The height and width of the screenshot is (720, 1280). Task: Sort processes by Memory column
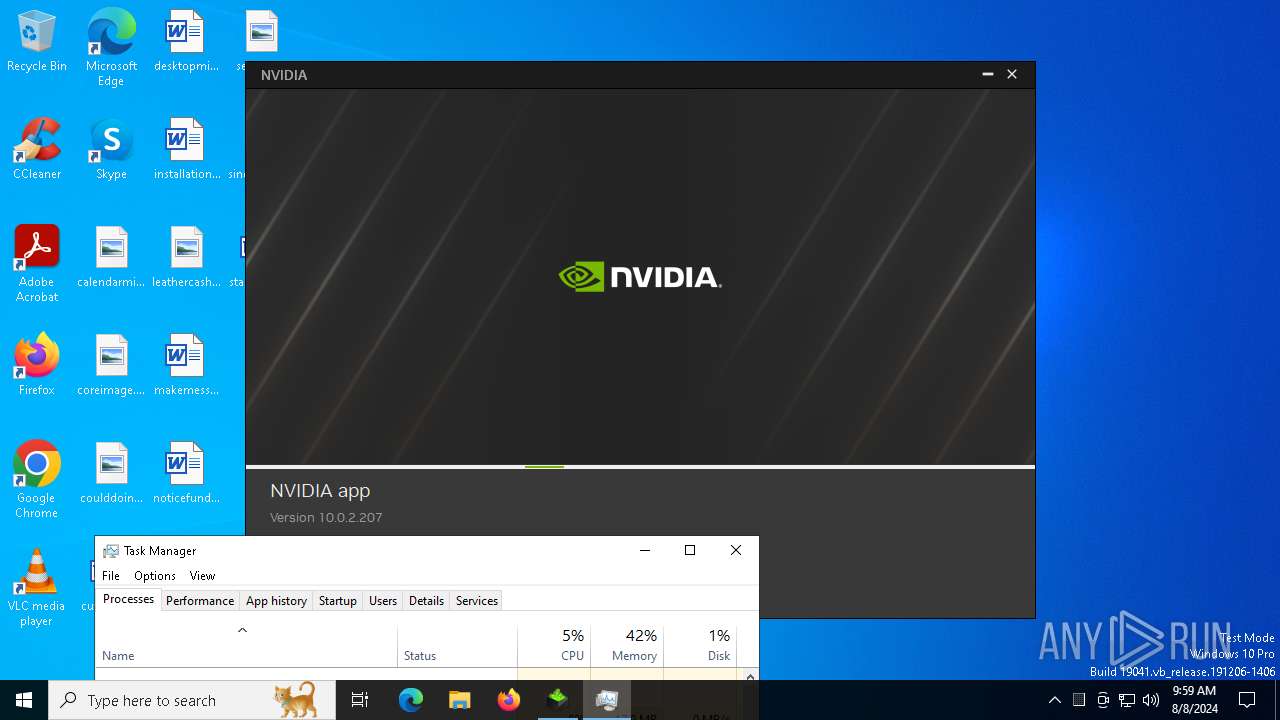(x=627, y=645)
